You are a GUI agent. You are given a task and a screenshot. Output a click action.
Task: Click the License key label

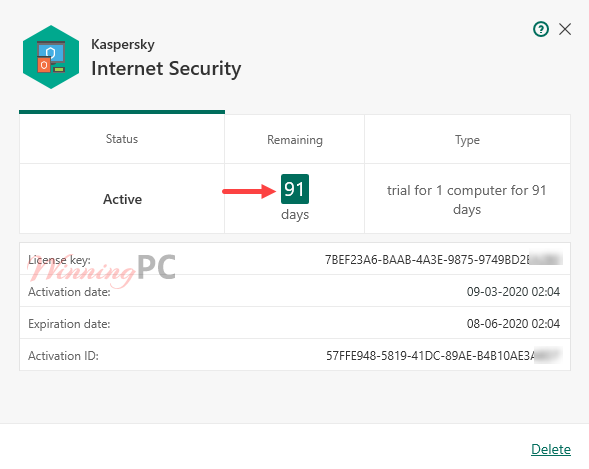tap(59, 260)
